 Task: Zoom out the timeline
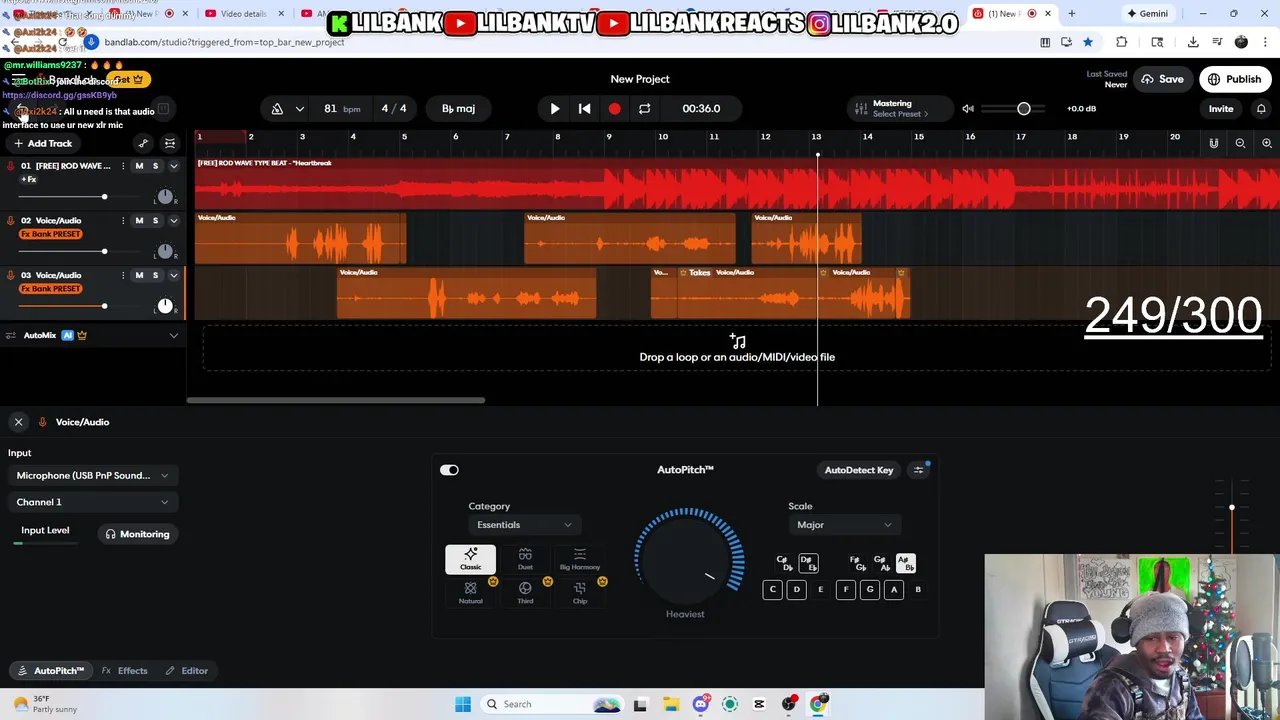coord(1240,143)
